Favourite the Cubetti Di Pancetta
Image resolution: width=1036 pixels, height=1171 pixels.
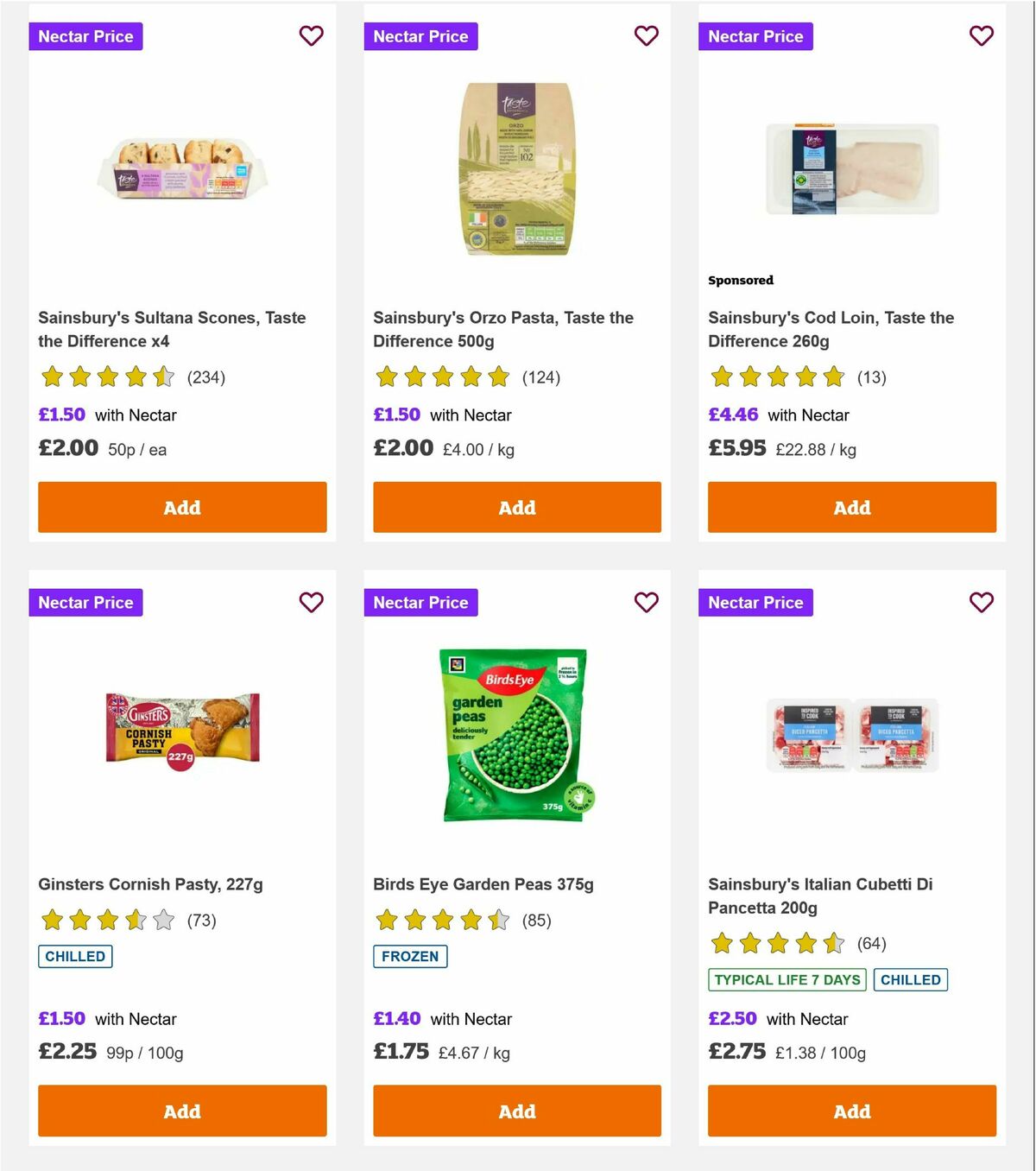click(981, 602)
